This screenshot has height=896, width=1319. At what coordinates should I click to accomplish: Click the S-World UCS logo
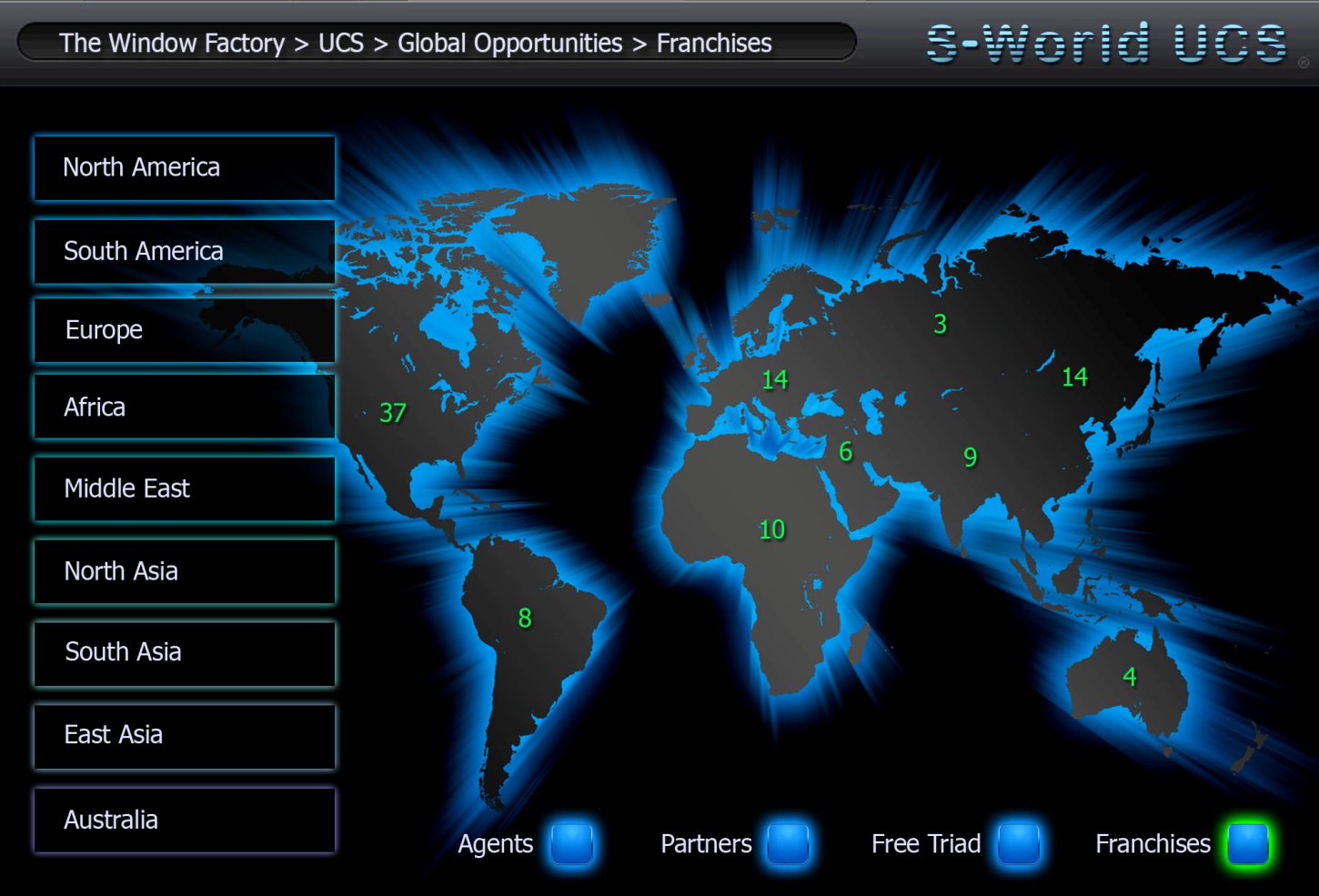[x=1107, y=44]
